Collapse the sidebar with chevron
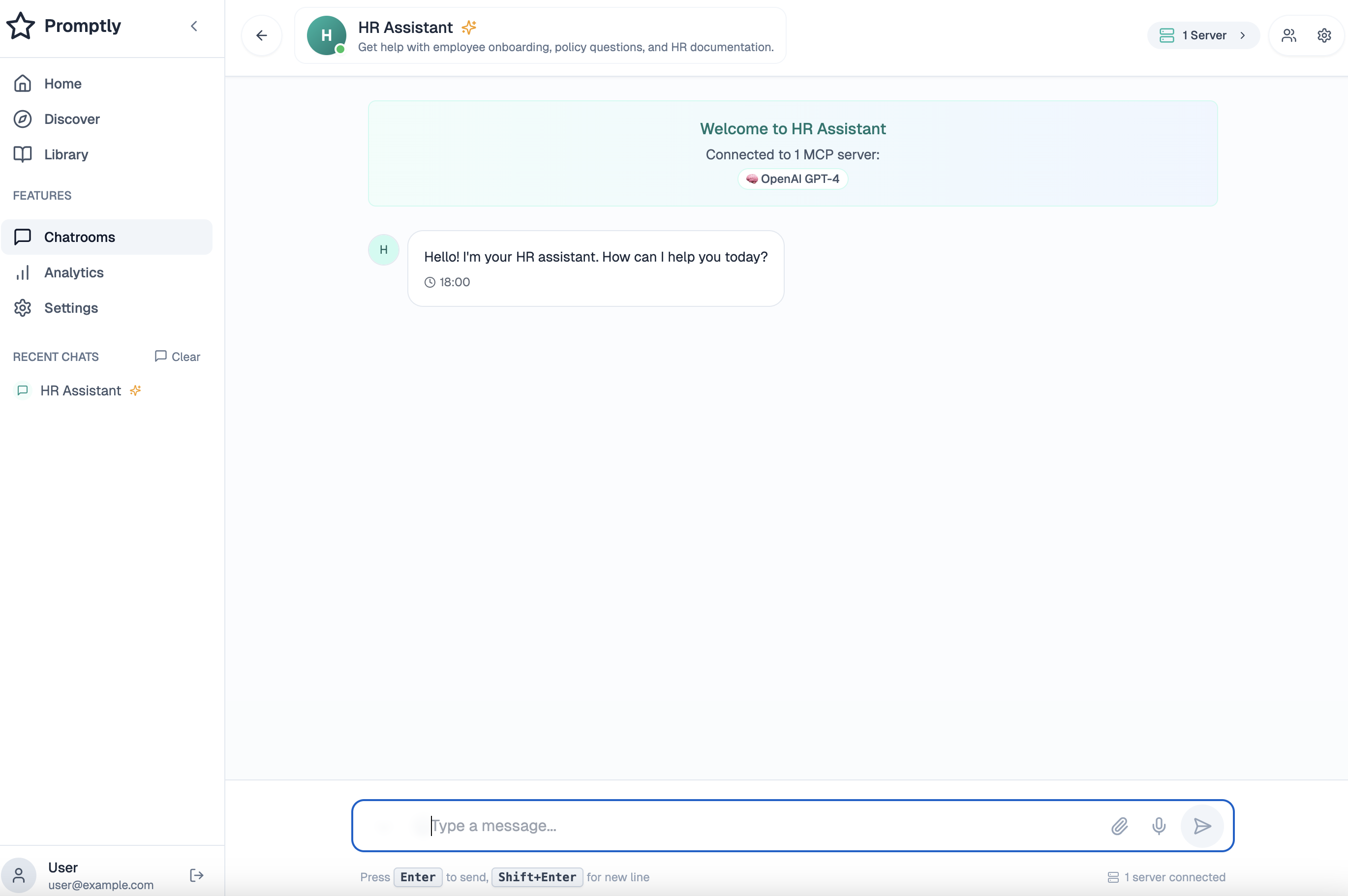 click(x=194, y=26)
